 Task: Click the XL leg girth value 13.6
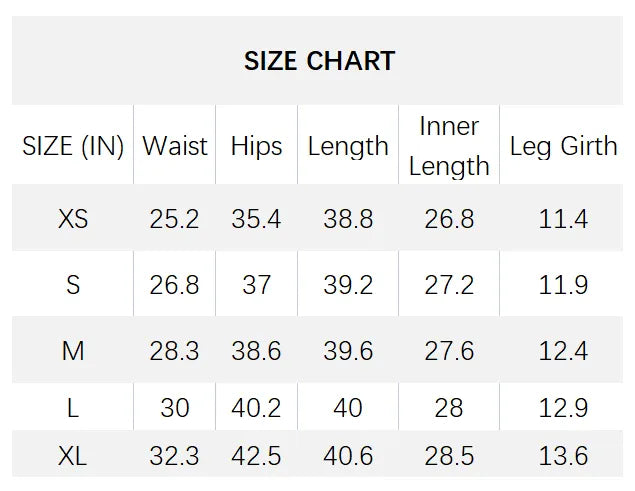[563, 456]
